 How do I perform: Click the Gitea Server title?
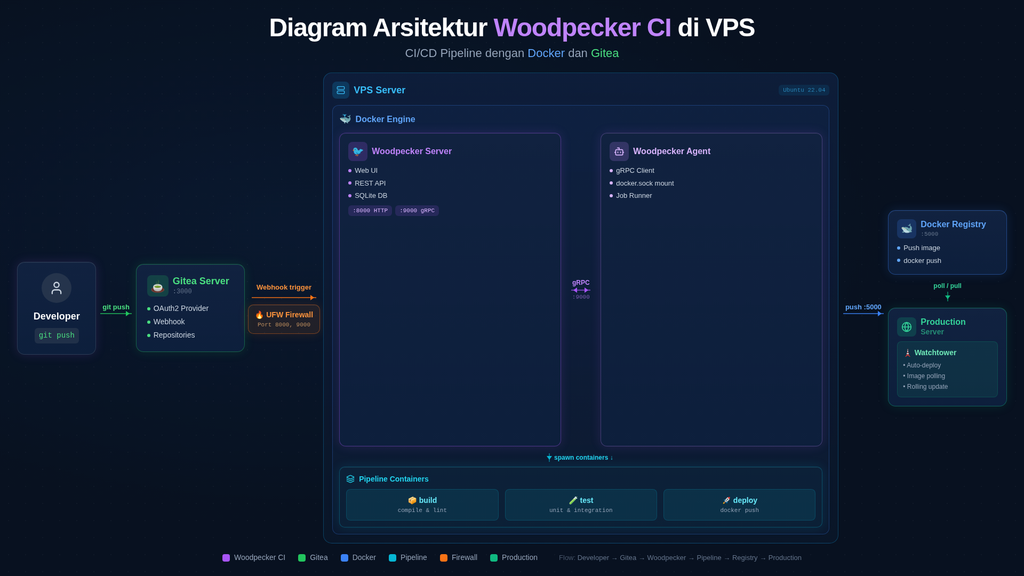(x=200, y=281)
